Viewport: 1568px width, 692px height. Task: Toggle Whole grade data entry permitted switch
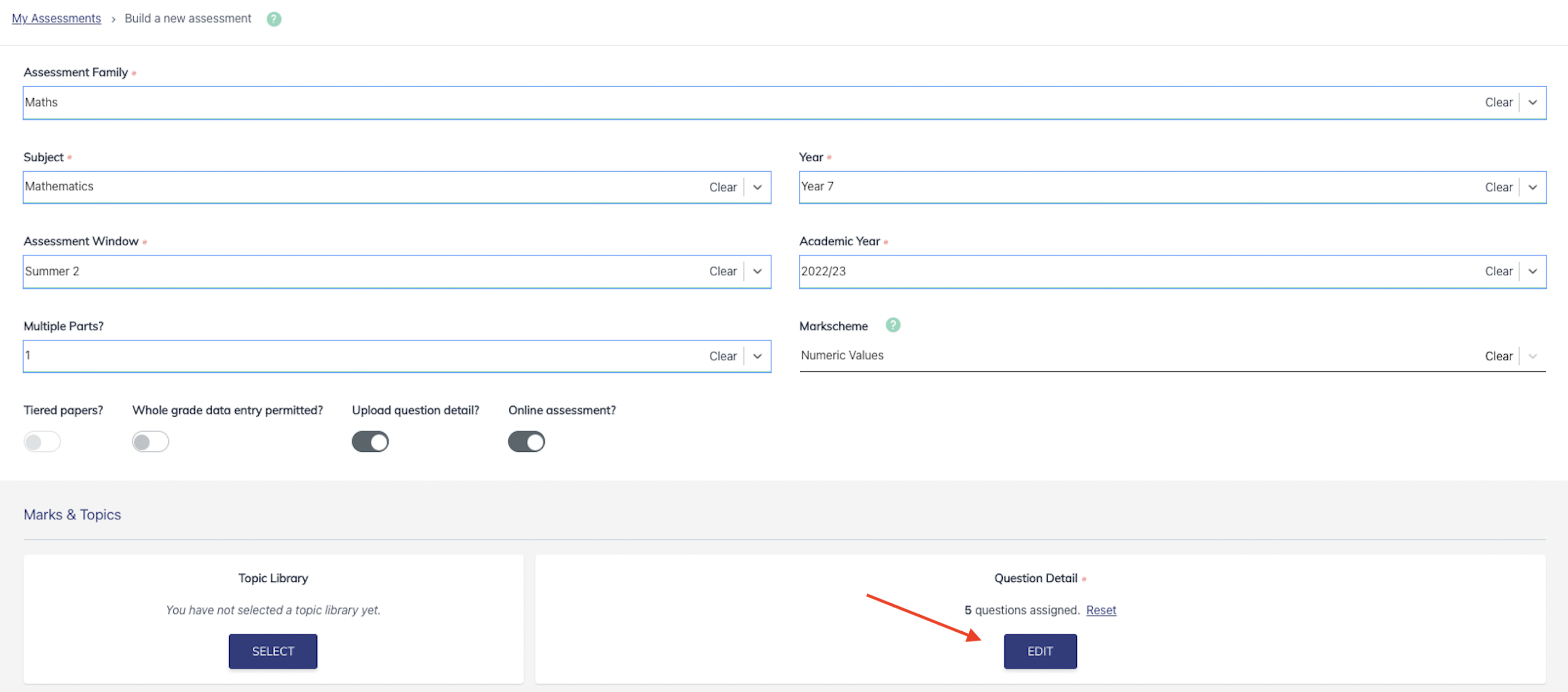[150, 441]
